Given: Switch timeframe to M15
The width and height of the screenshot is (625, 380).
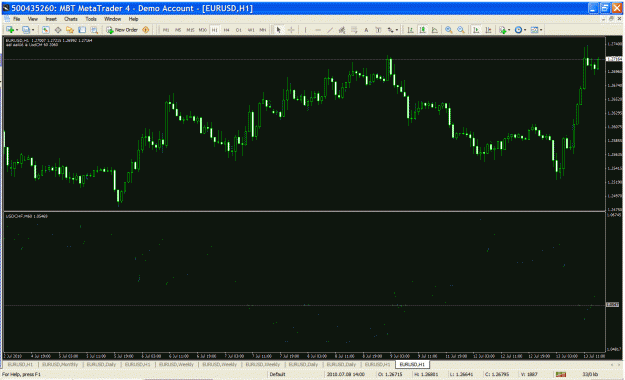Looking at the screenshot, I should tap(190, 30).
